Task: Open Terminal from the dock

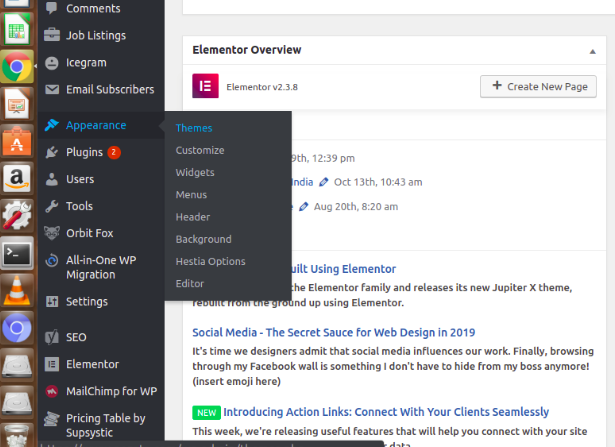Action: [16, 255]
